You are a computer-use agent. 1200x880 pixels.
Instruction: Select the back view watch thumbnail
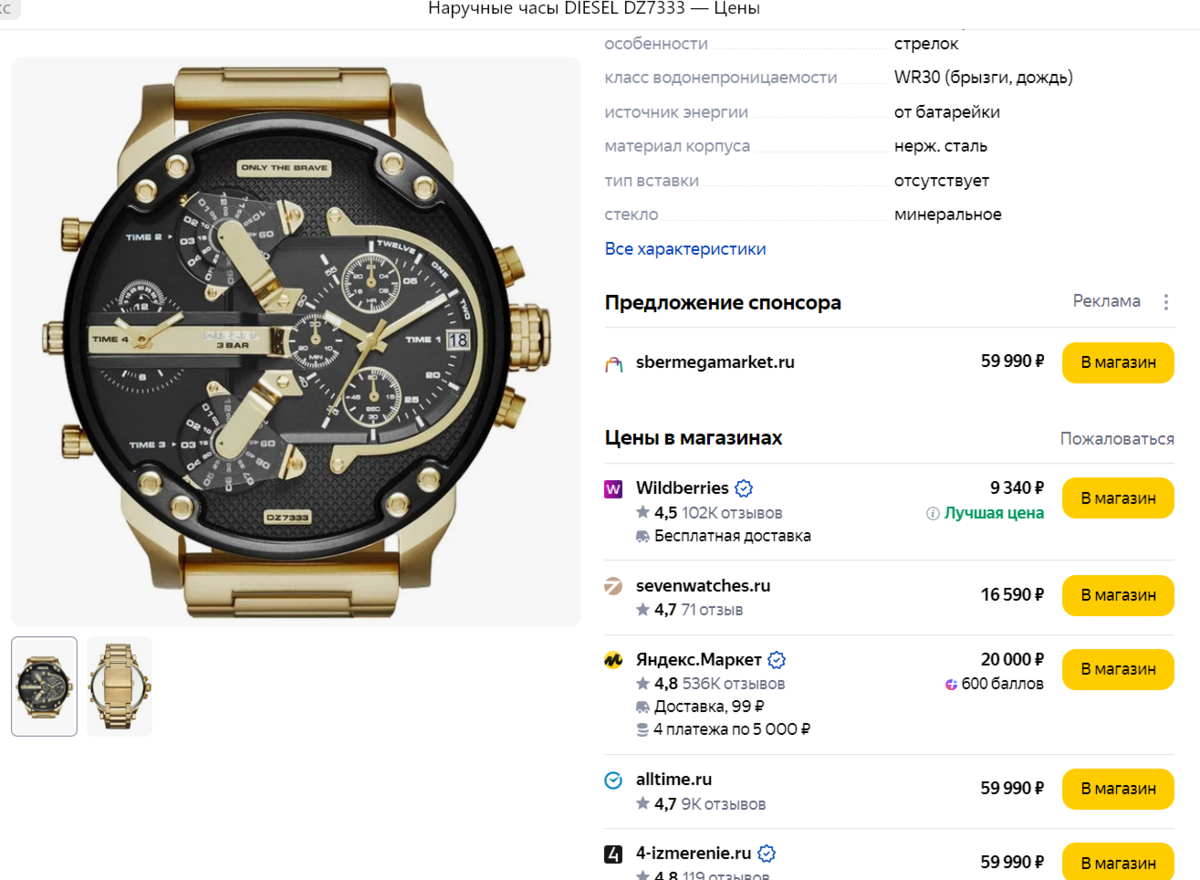point(119,686)
